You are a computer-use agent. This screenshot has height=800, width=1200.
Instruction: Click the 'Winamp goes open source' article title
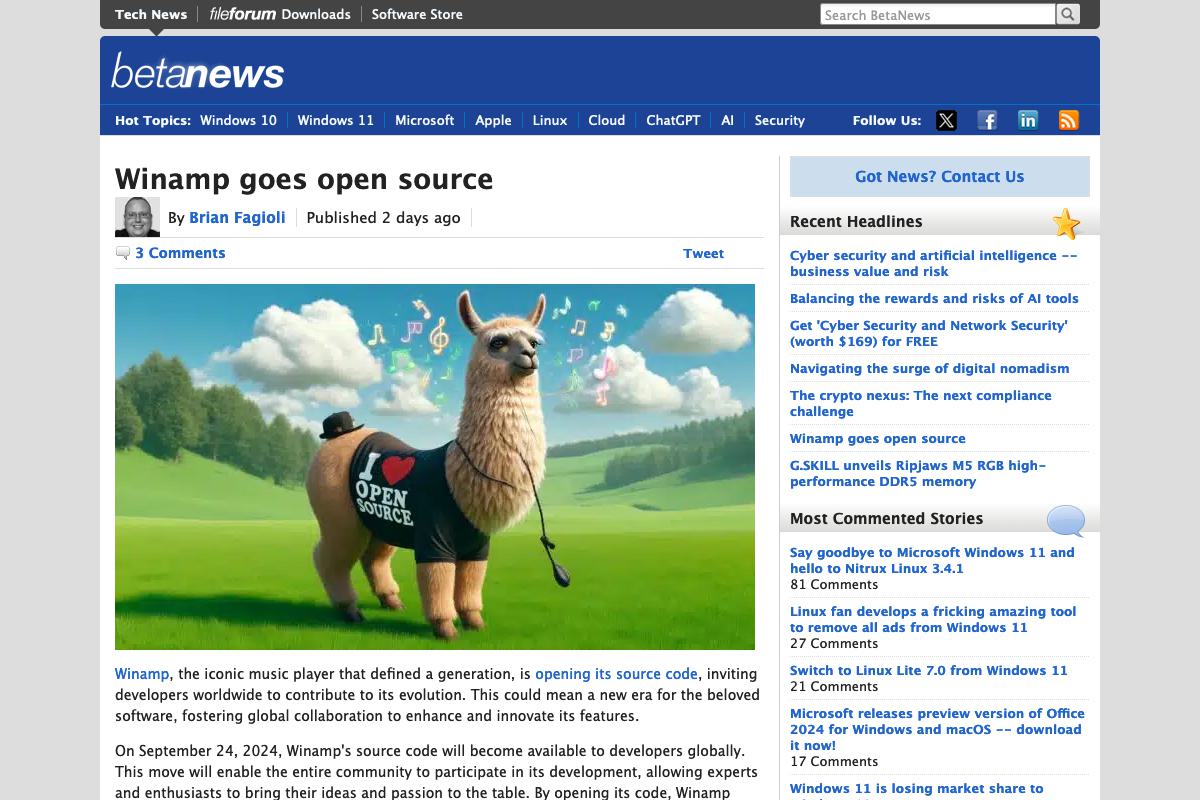point(304,179)
